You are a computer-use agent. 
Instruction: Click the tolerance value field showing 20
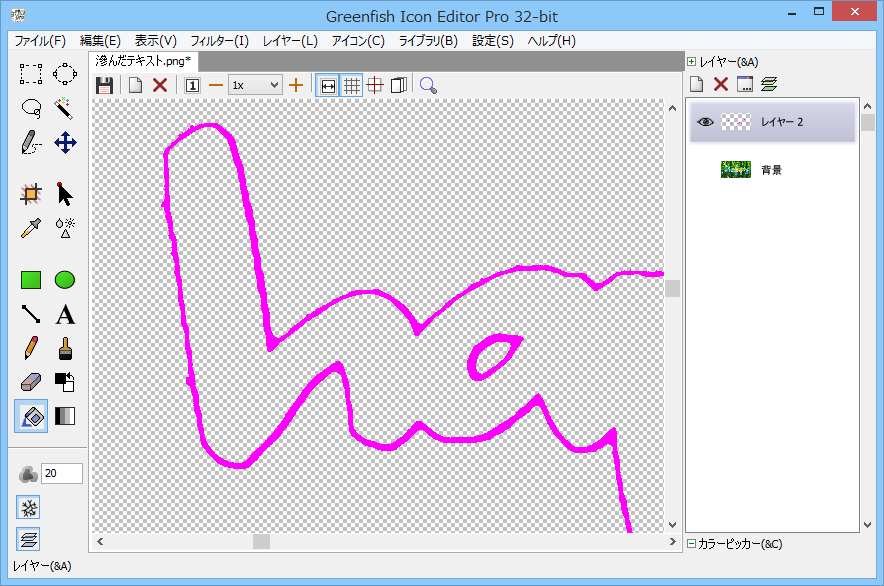click(61, 474)
